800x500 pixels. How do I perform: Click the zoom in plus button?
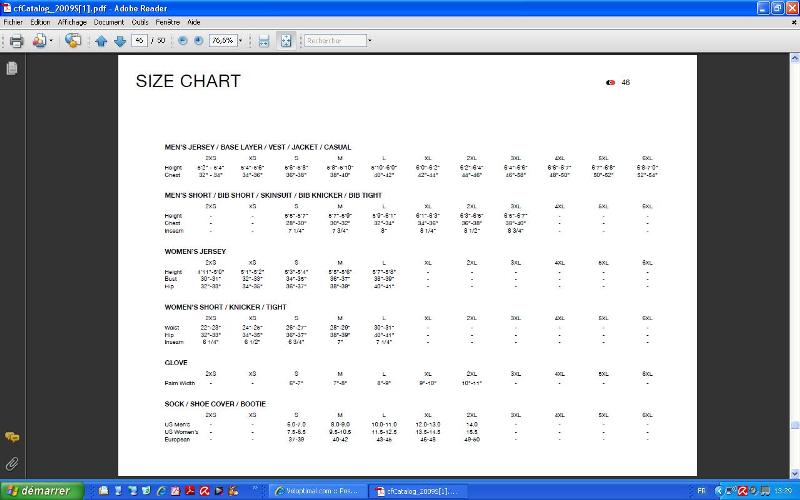(199, 41)
